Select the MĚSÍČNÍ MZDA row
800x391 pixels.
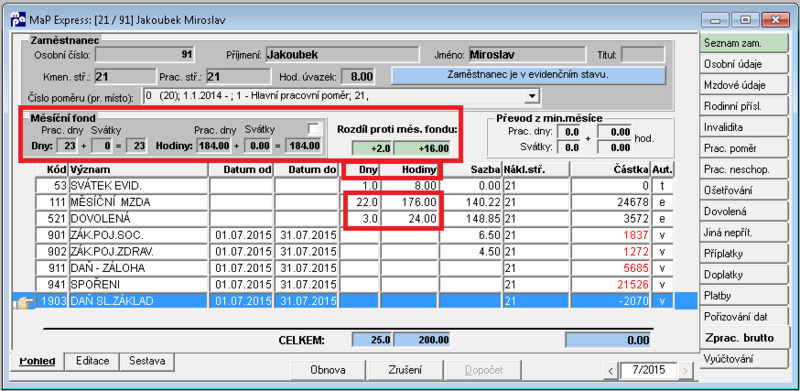[x=355, y=202]
